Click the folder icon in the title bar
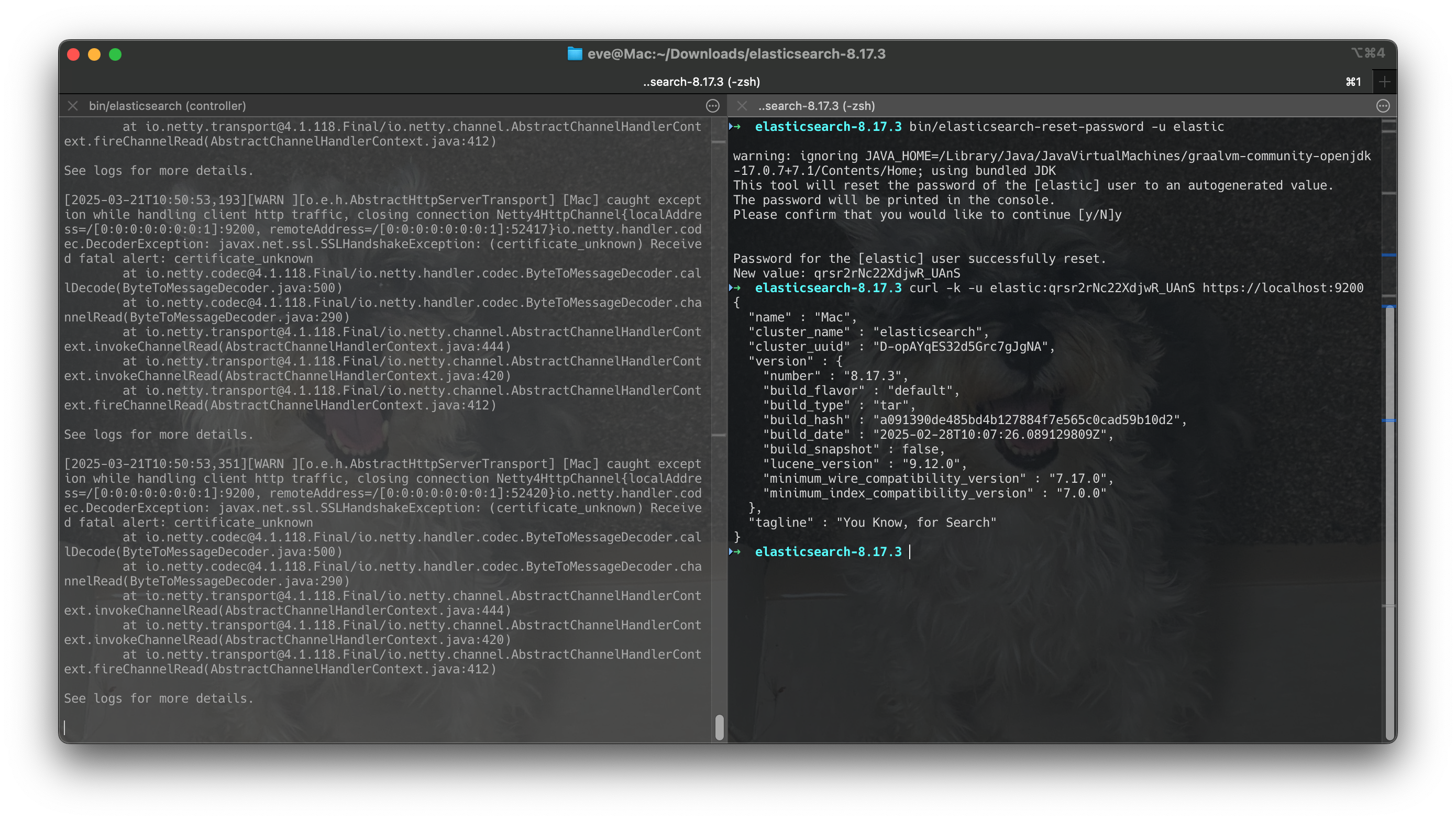Image resolution: width=1456 pixels, height=821 pixels. click(574, 54)
